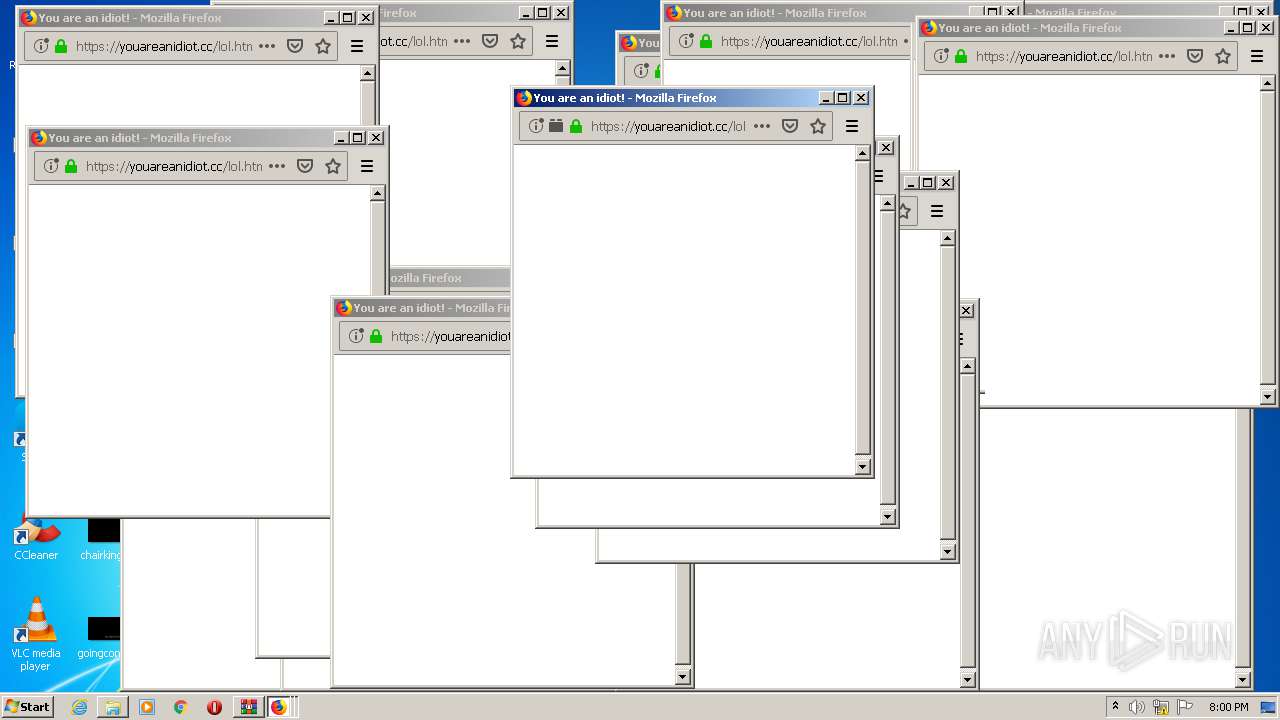
Task: Open the hamburger menu in the window showing 'ot.cc/lol.htn'
Action: point(552,41)
